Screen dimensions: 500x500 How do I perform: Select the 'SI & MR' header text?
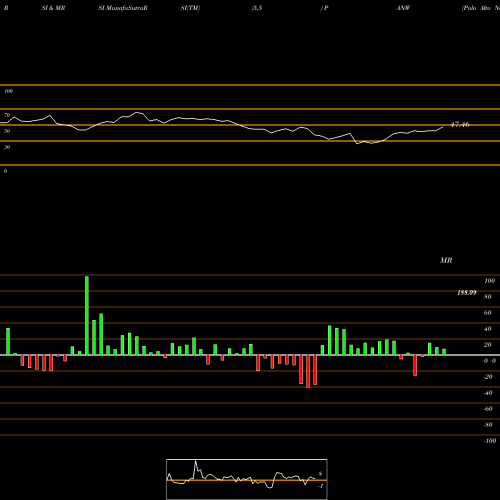(x=53, y=8)
